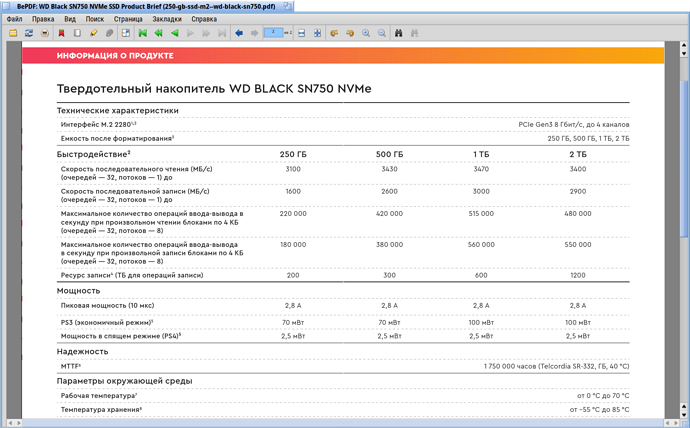Viewport: 690px width, 428px height.
Task: Go to last page (gray bar arrow)
Action: coord(222,33)
